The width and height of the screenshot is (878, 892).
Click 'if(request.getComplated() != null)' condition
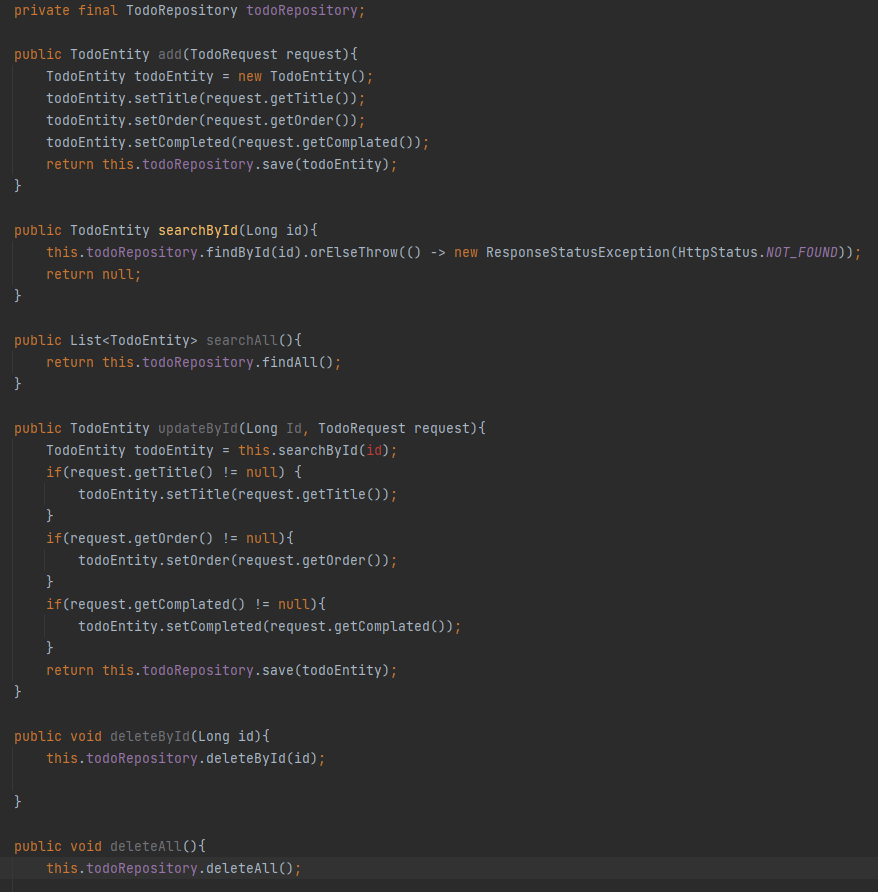coord(181,604)
